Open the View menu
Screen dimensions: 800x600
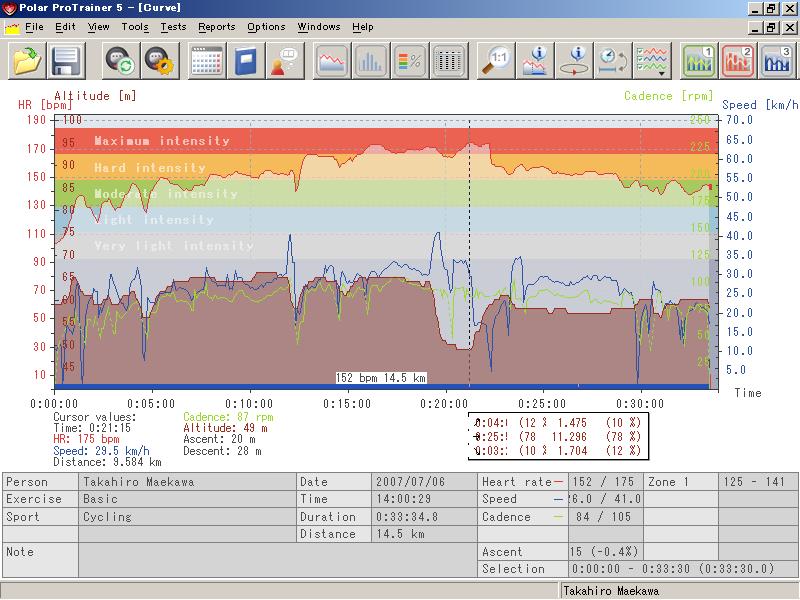pos(98,27)
